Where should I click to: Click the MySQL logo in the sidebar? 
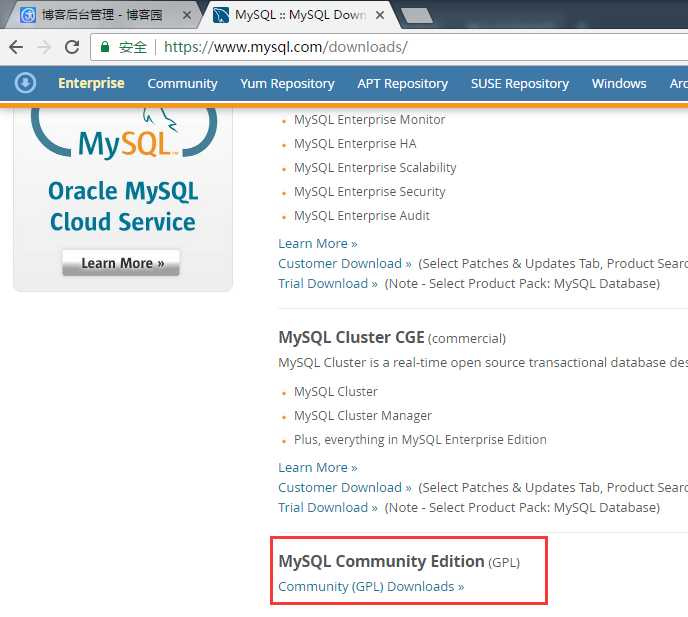[x=124, y=134]
